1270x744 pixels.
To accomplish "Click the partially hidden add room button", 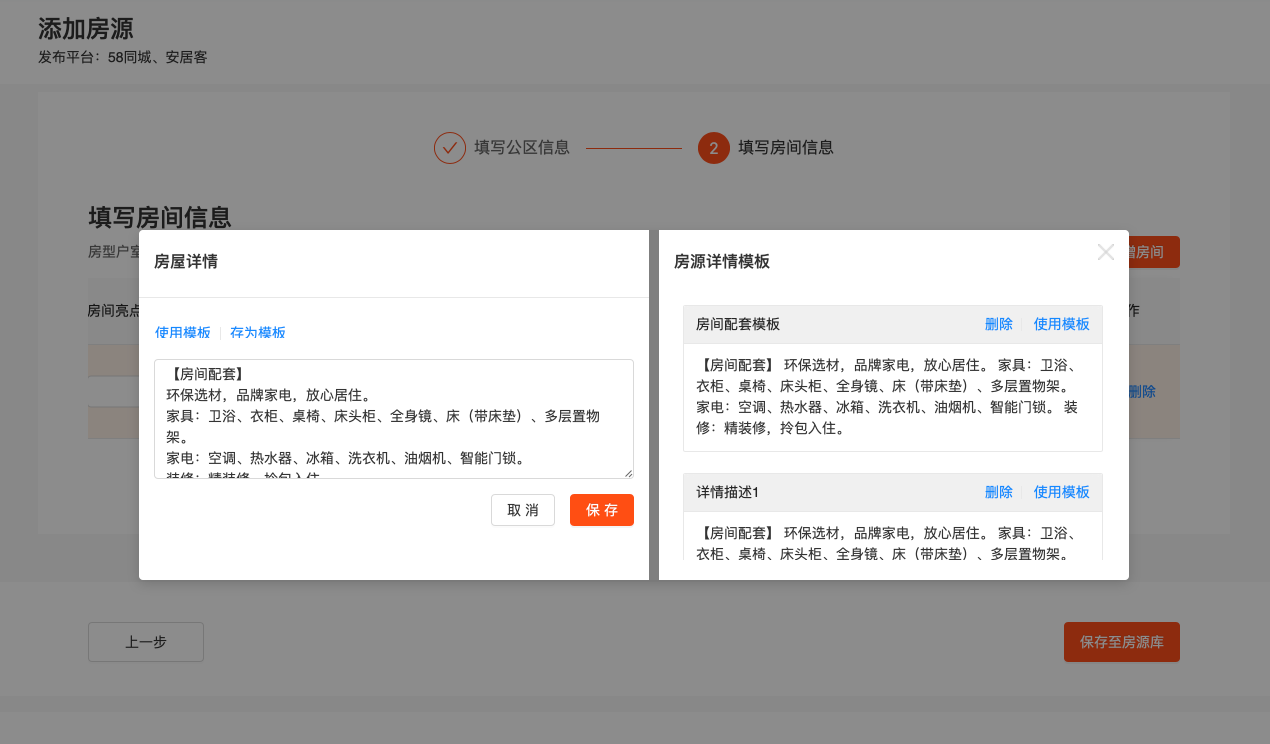I will (1154, 252).
